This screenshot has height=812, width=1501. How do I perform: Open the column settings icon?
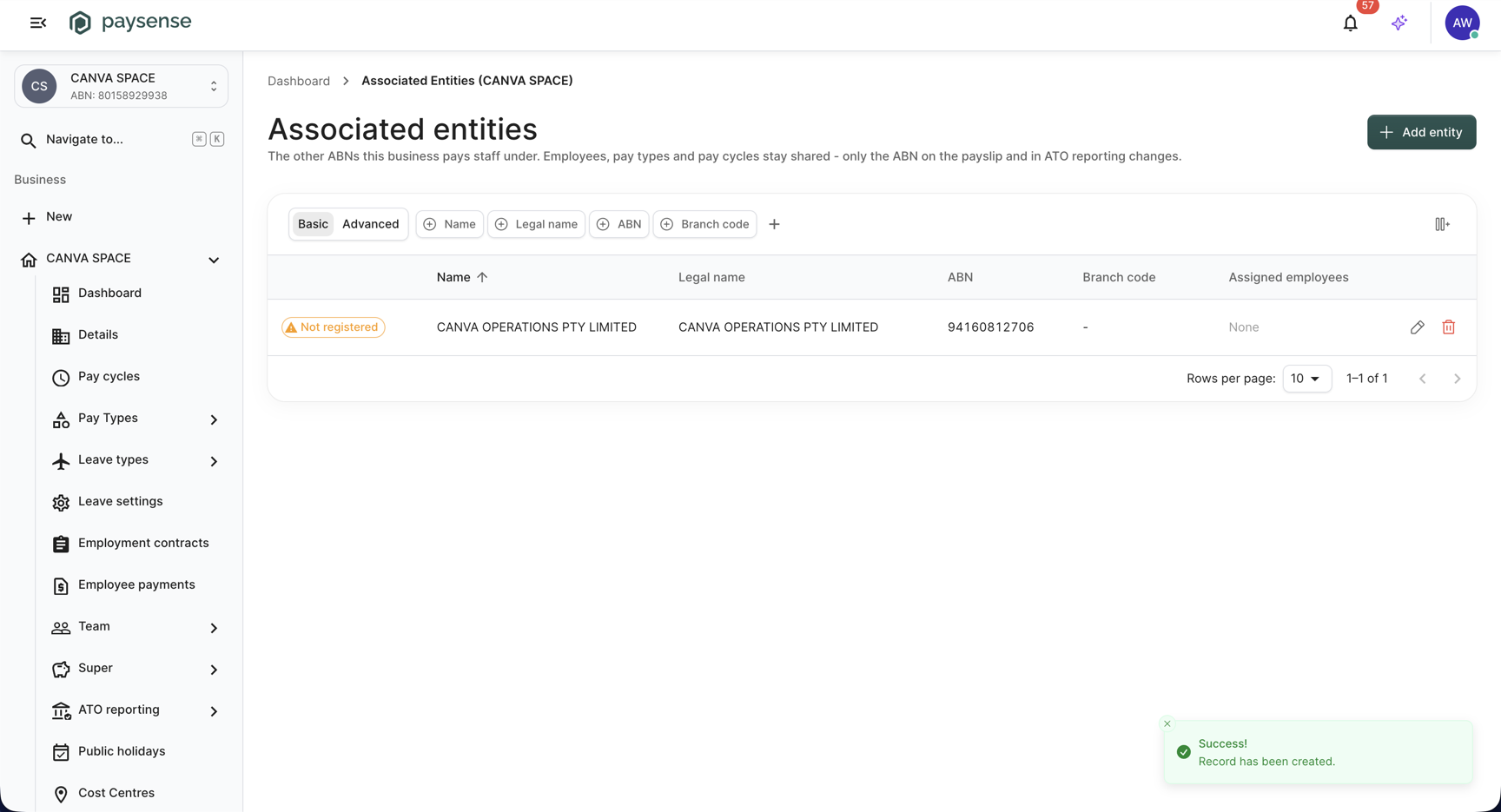tap(1442, 224)
